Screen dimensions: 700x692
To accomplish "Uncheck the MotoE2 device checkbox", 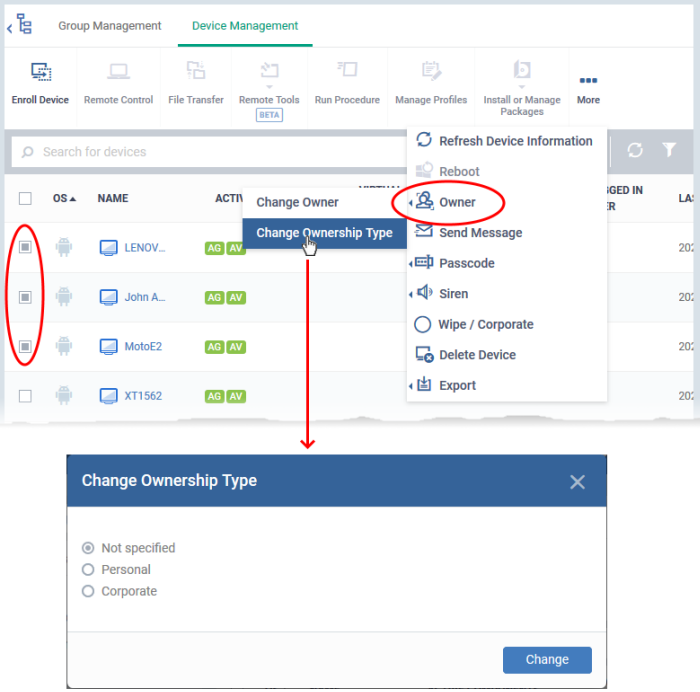I will [x=25, y=346].
